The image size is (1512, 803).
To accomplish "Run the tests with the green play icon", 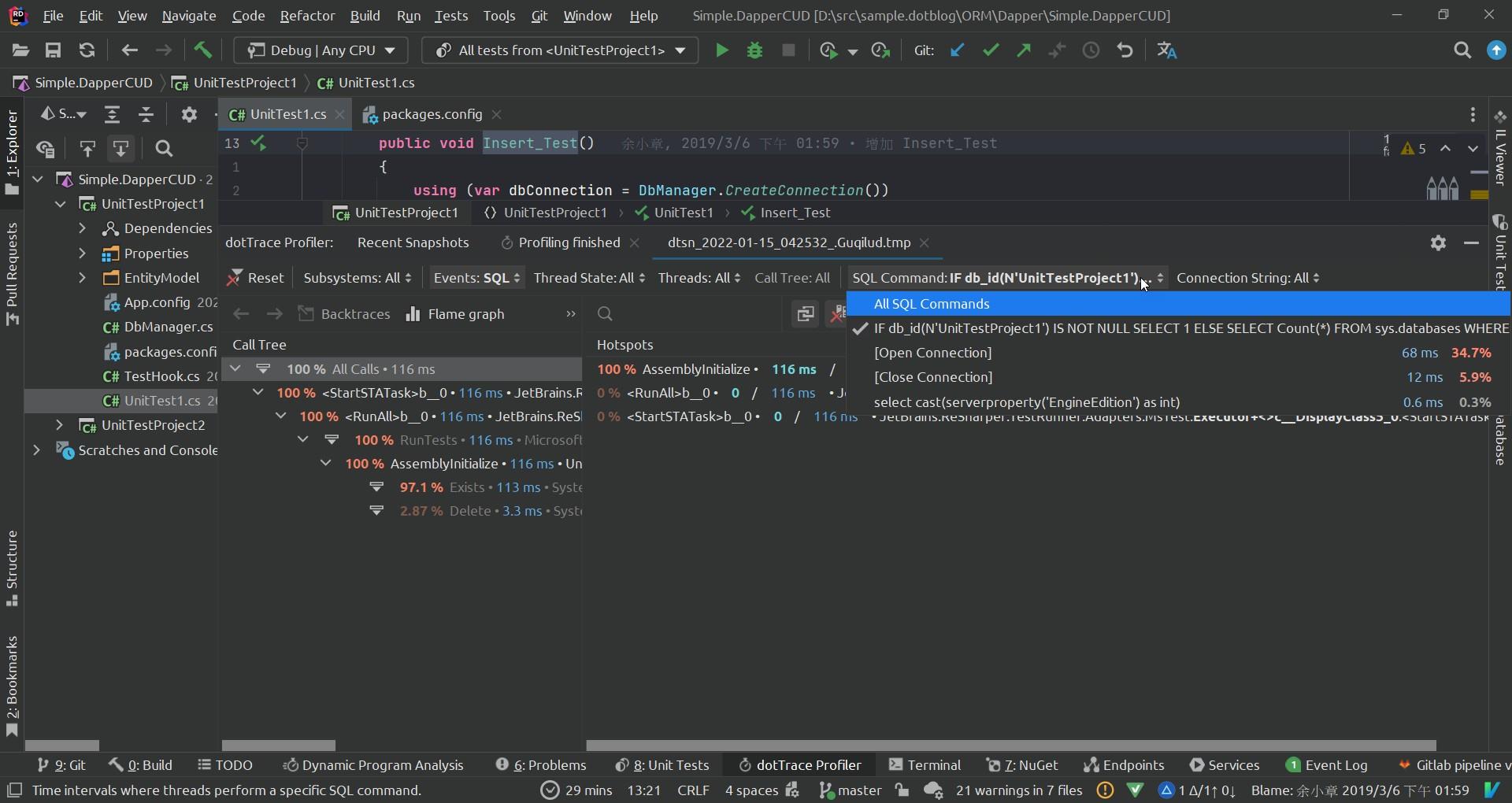I will pos(721,50).
